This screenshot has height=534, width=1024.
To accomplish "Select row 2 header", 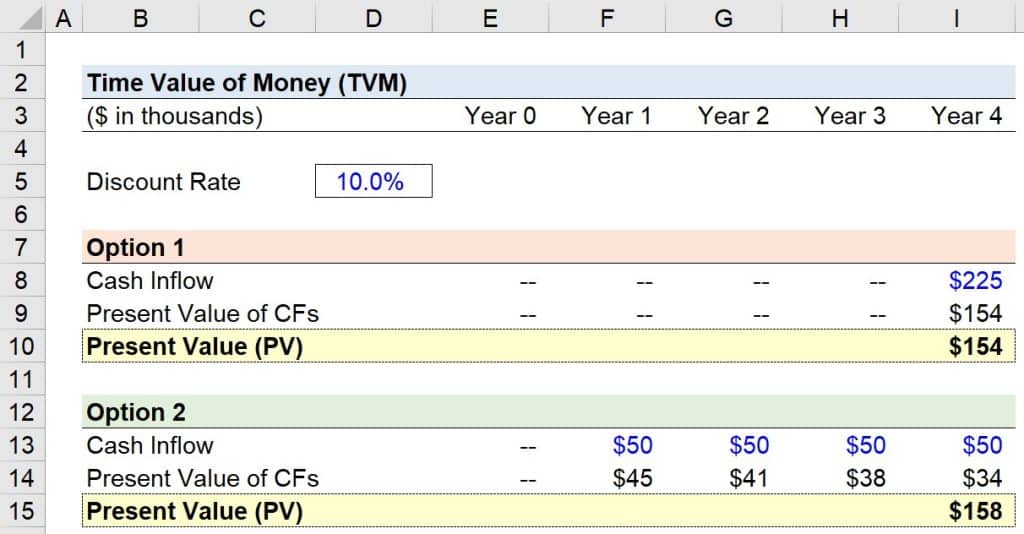I will point(22,82).
